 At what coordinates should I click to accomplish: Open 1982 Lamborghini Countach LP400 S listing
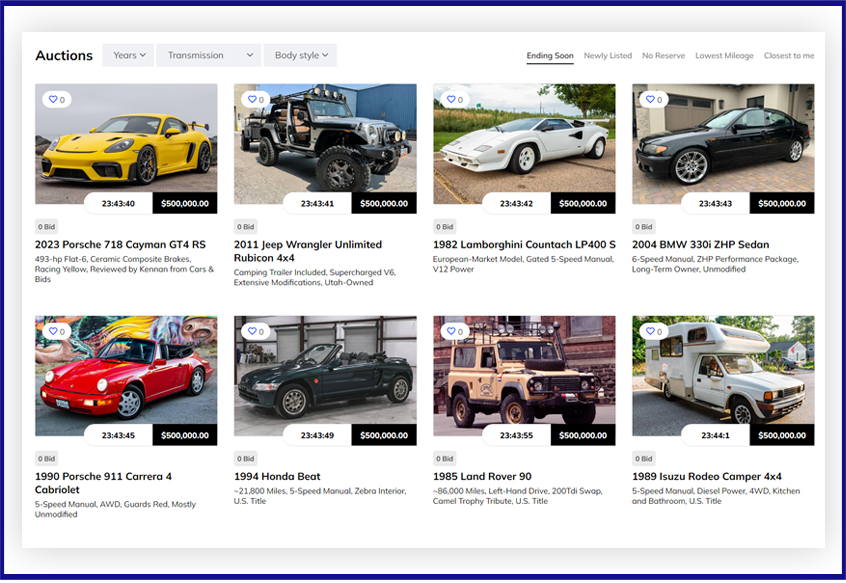coord(524,244)
